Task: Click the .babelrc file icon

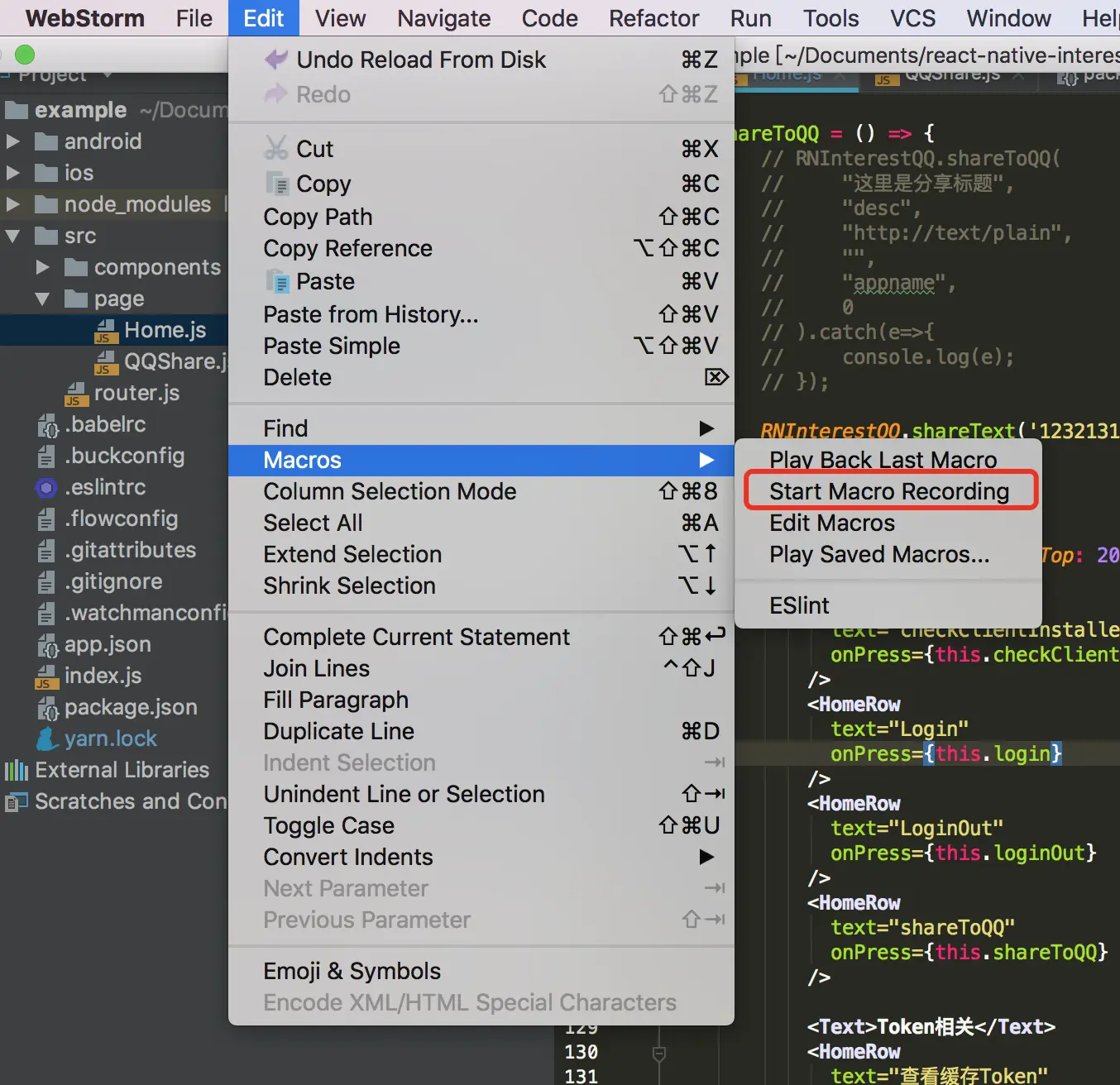Action: 47,425
